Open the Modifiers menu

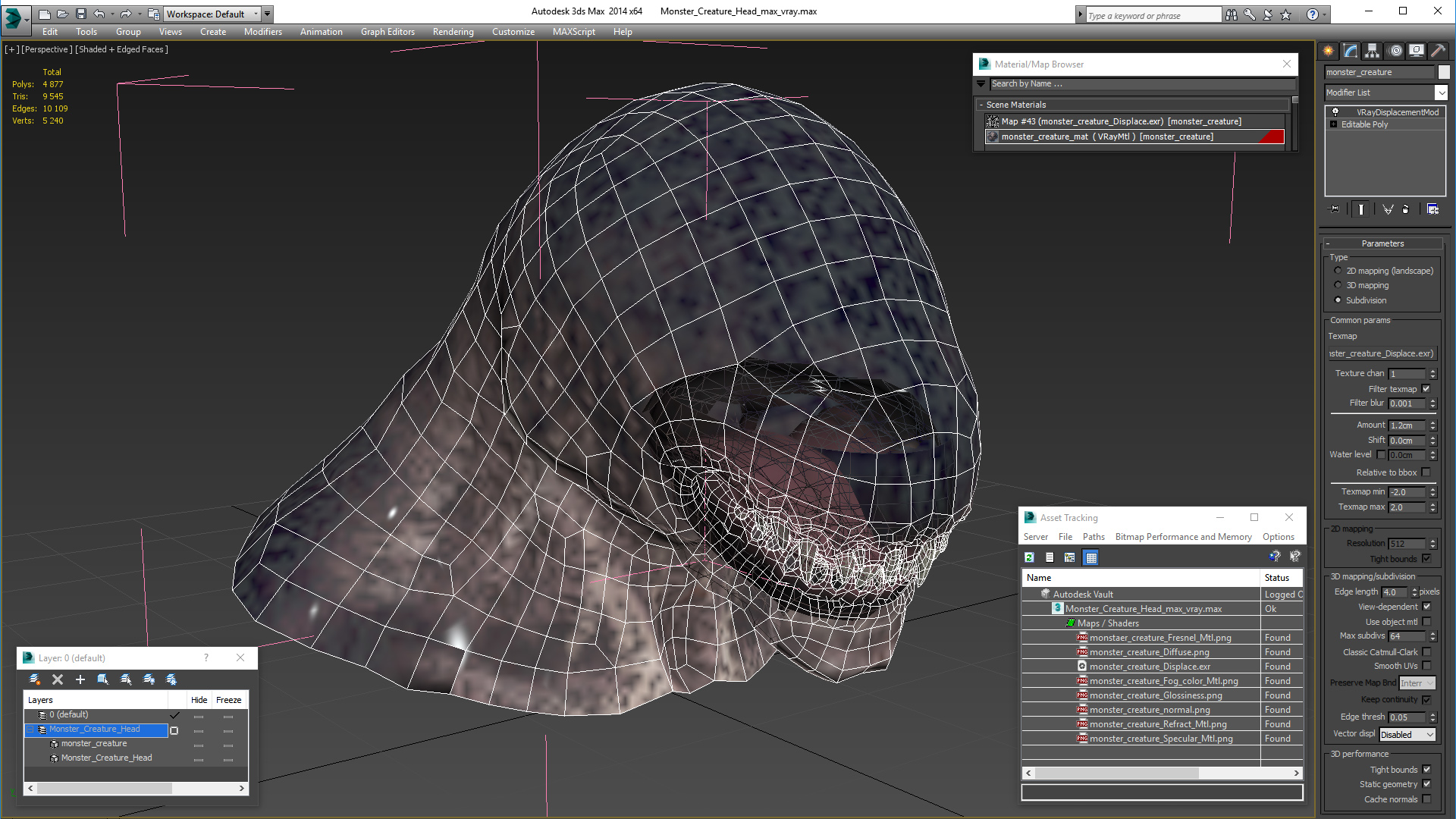262,32
